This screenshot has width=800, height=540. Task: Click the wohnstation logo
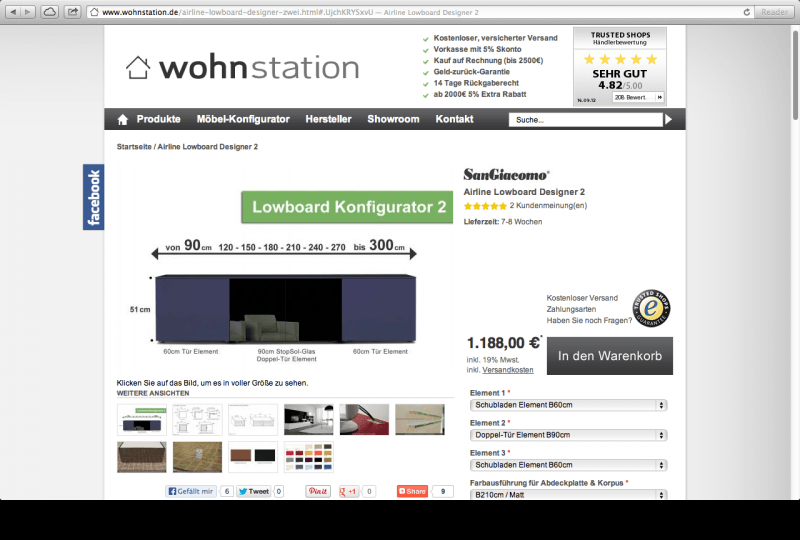(242, 67)
